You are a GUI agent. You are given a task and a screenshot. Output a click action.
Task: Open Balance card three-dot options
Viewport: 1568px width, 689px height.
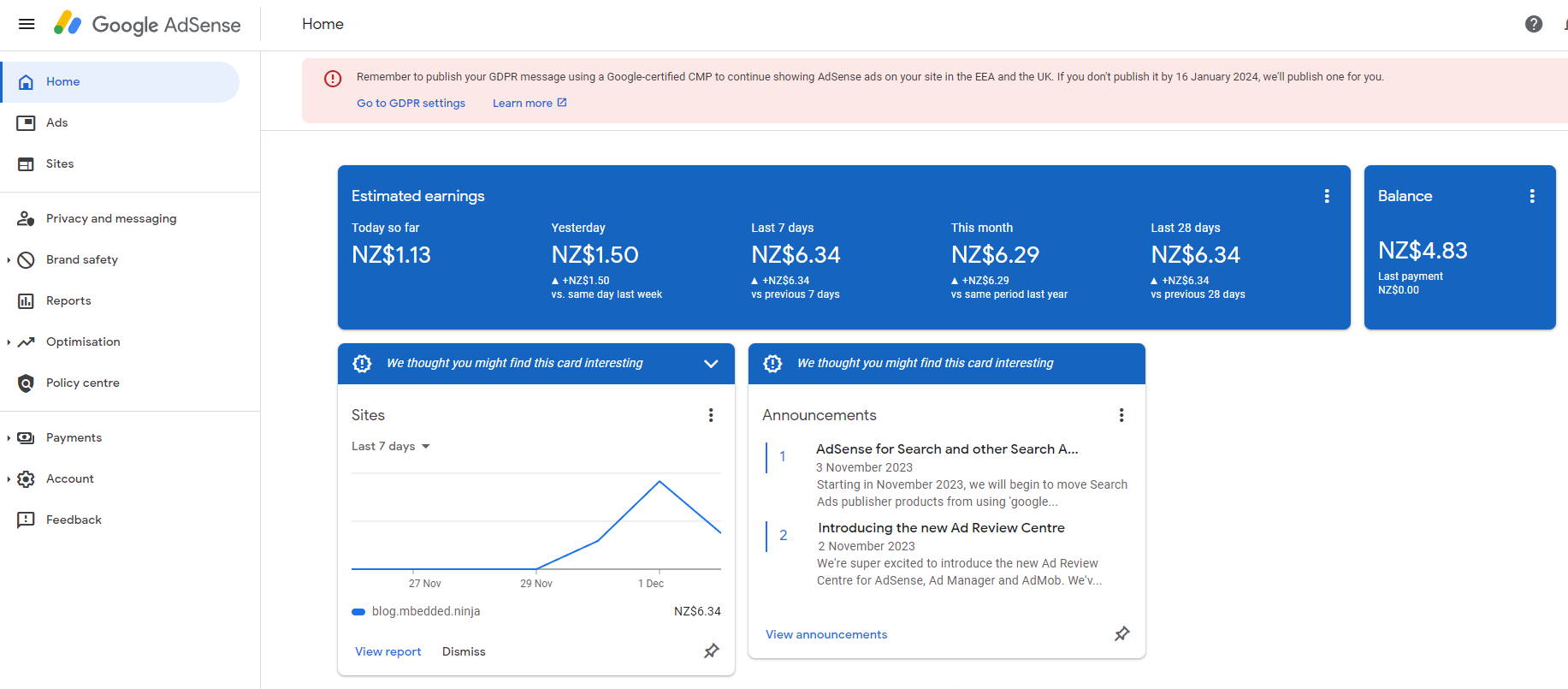coord(1531,196)
